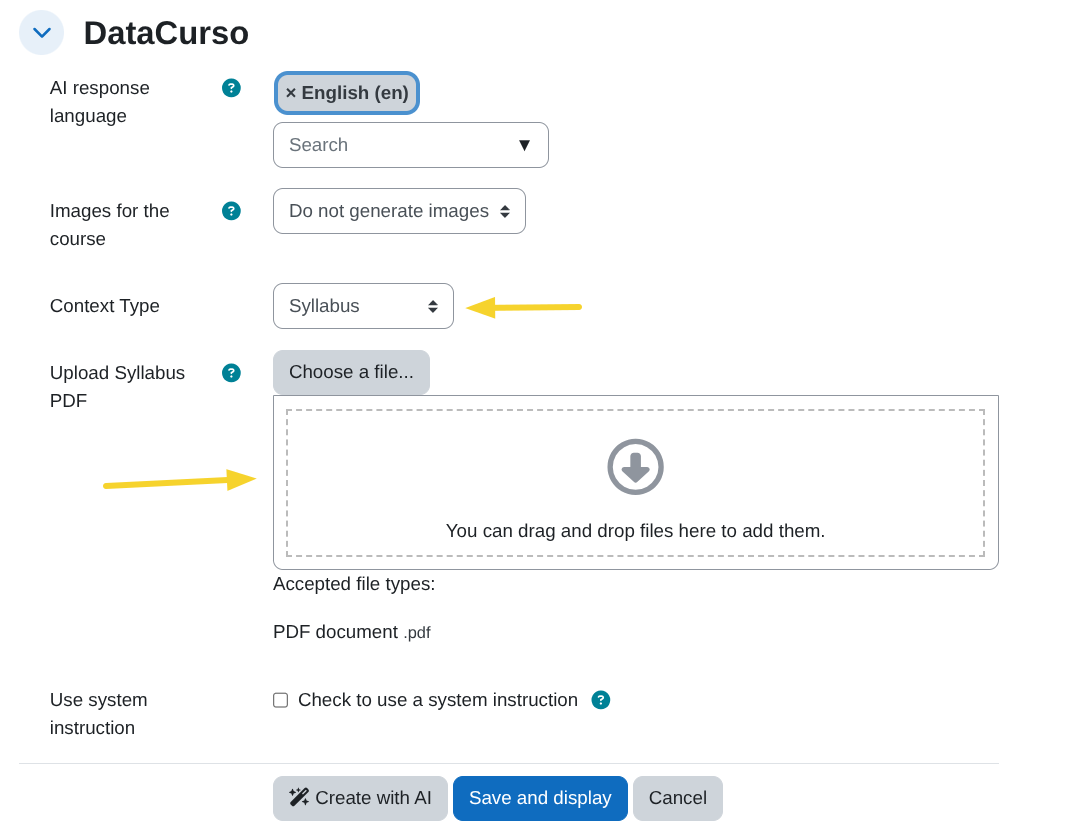
Task: Enable the use system instruction checkbox
Action: click(x=281, y=700)
